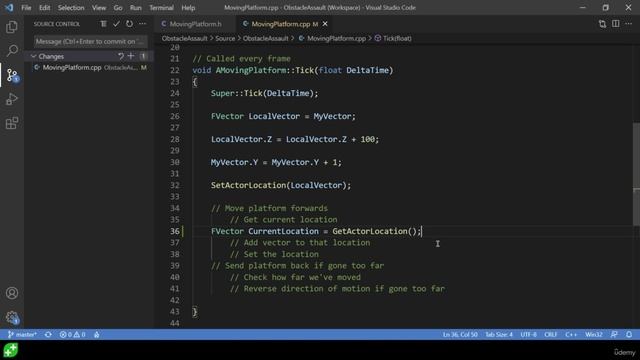The width and height of the screenshot is (640, 360).
Task: View changes as tree in Source Control
Action: pos(104,24)
